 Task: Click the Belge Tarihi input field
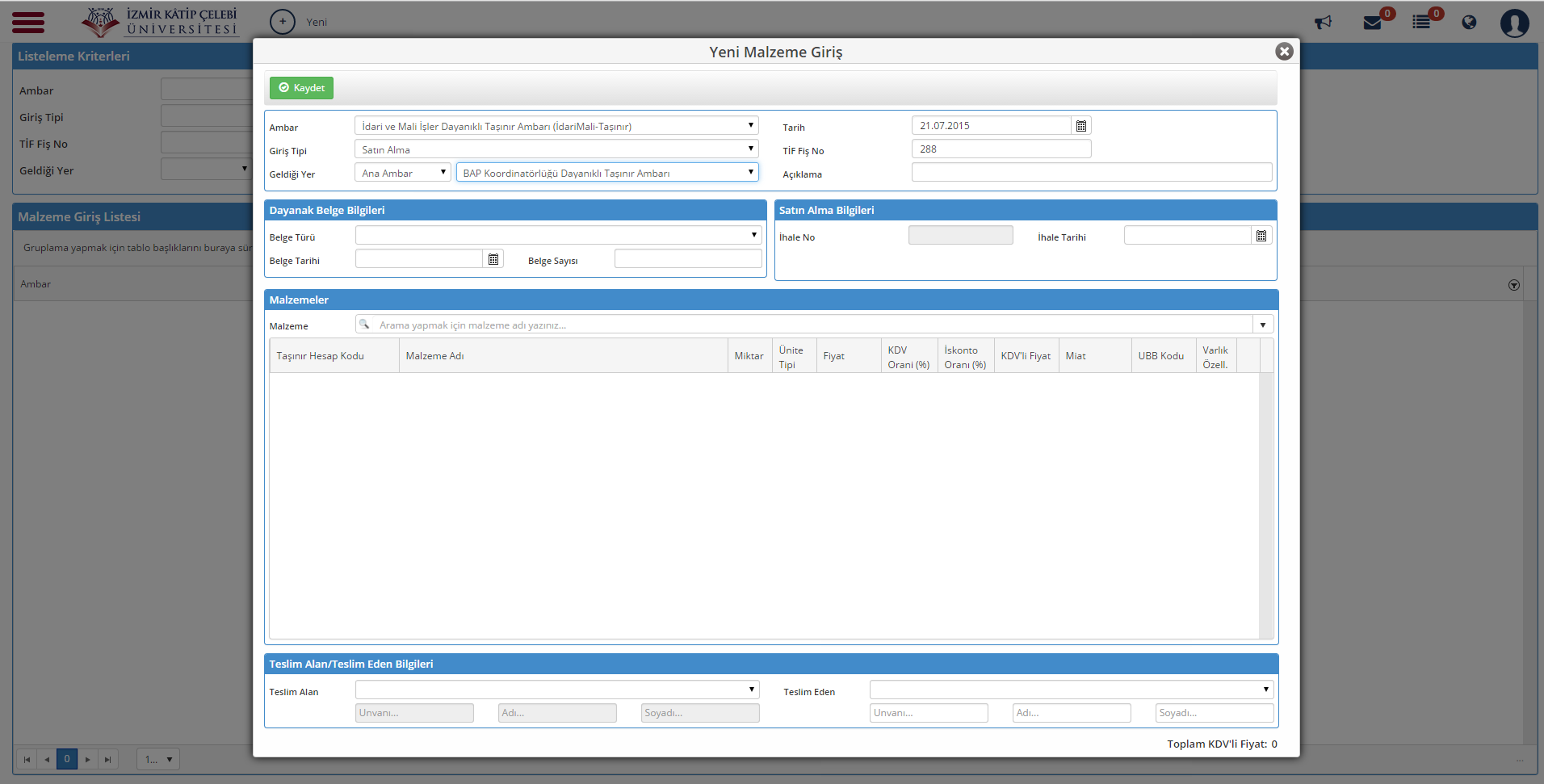419,259
